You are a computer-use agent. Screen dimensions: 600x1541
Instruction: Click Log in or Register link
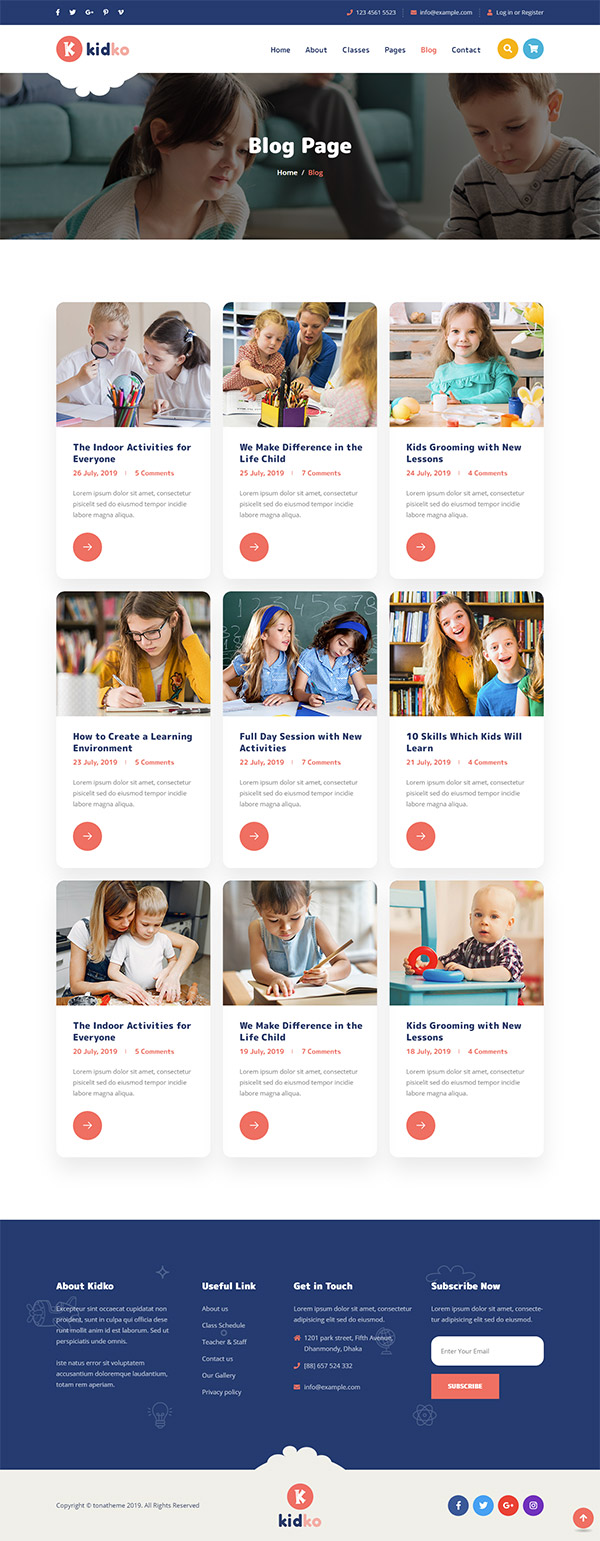click(x=520, y=13)
